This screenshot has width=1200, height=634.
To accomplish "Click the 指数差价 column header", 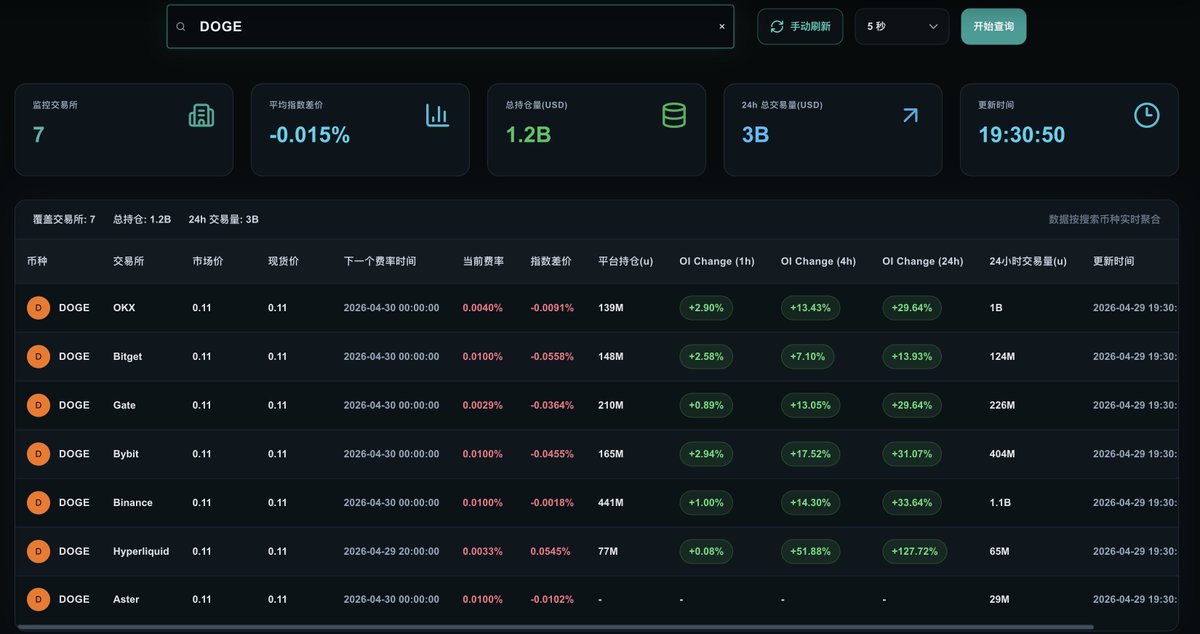I will click(551, 261).
